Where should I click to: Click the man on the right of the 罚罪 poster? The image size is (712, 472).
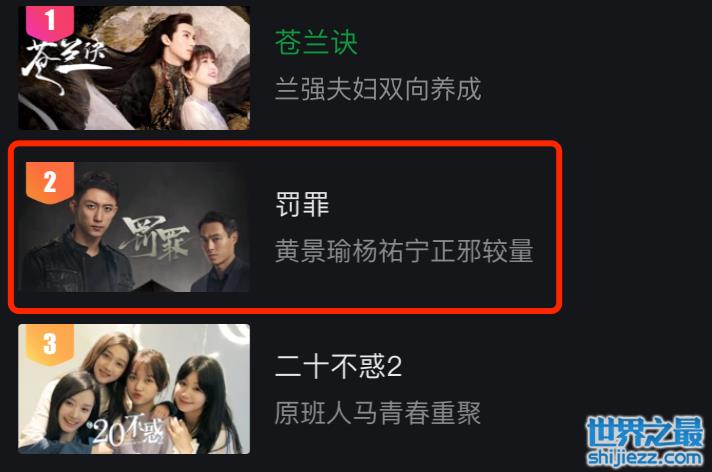[220, 252]
